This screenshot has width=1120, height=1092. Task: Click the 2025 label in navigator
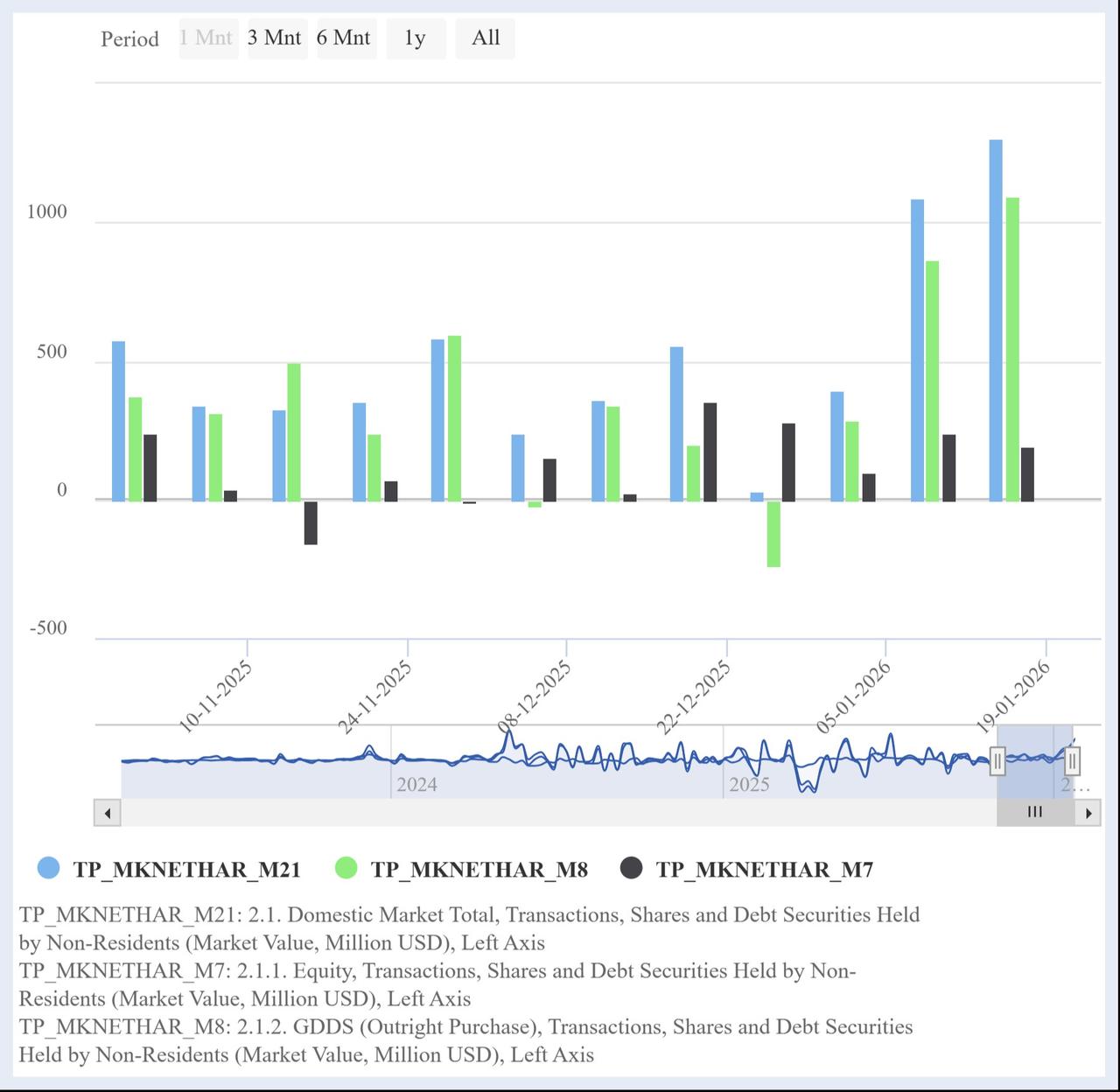click(749, 784)
